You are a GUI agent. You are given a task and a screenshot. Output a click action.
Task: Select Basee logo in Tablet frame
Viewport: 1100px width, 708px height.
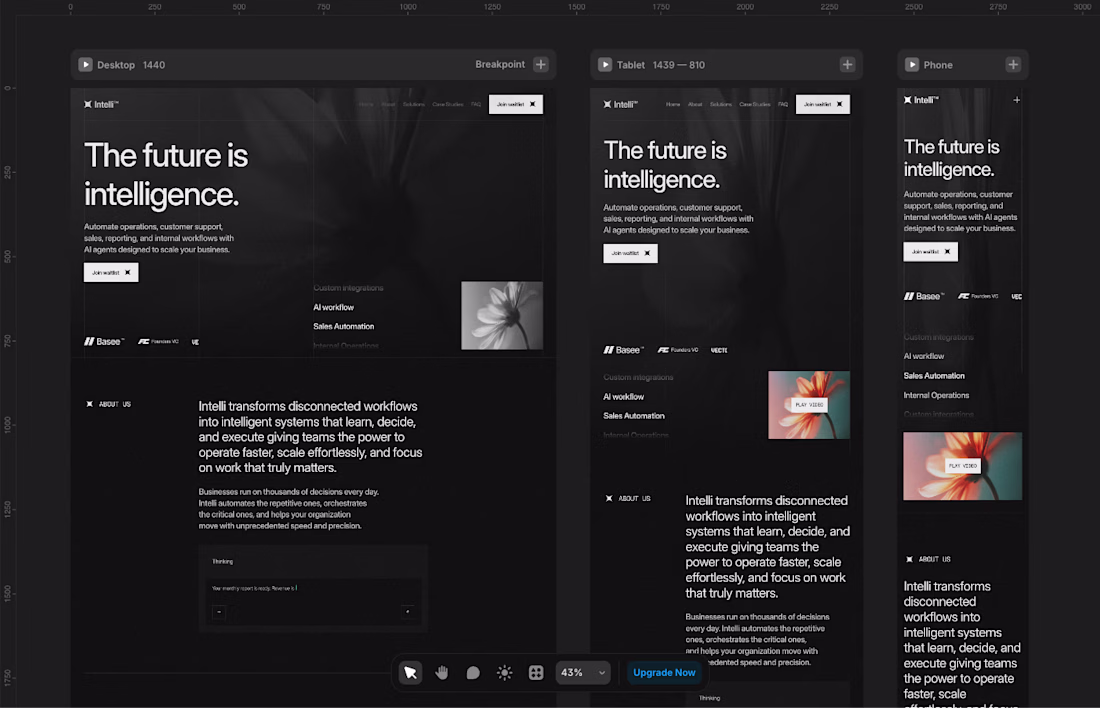tap(623, 349)
